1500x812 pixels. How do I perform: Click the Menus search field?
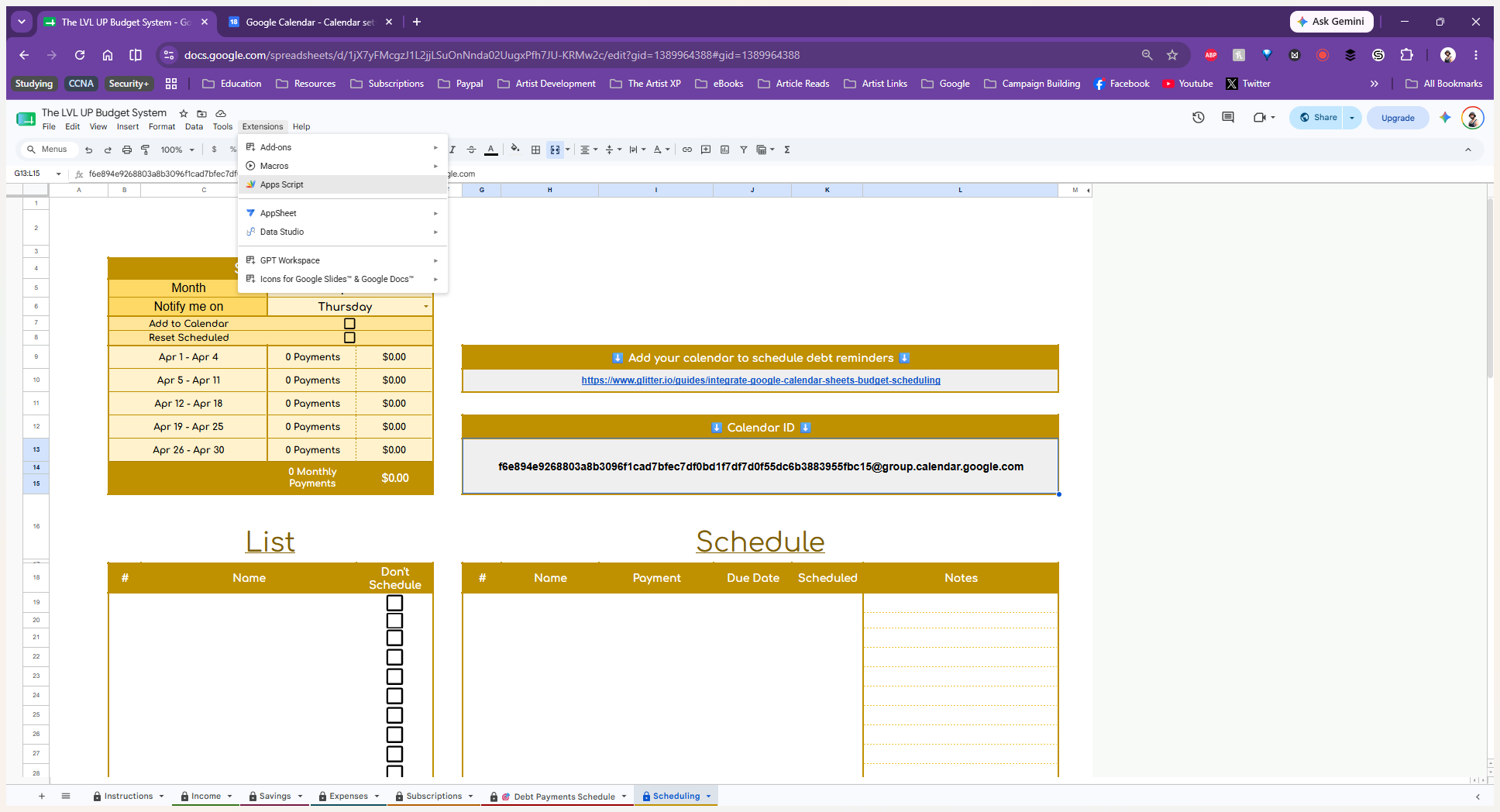[x=47, y=150]
